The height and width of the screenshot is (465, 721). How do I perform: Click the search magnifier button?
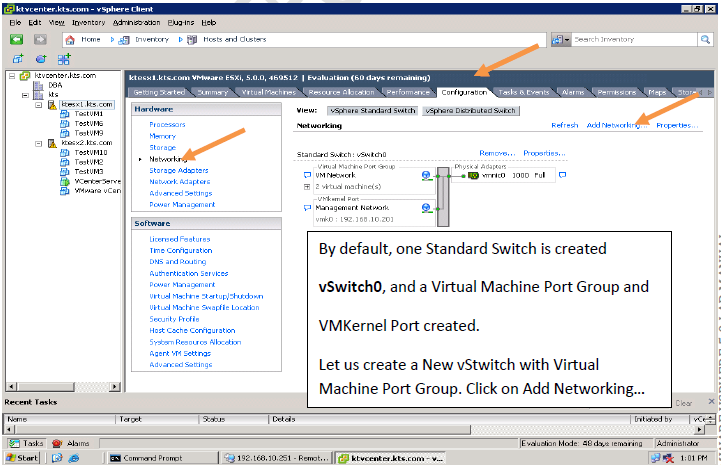point(705,40)
